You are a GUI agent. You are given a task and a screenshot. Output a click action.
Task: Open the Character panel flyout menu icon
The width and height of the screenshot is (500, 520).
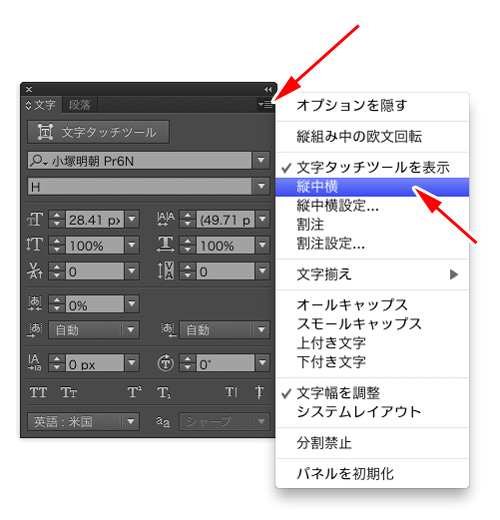pos(266,105)
